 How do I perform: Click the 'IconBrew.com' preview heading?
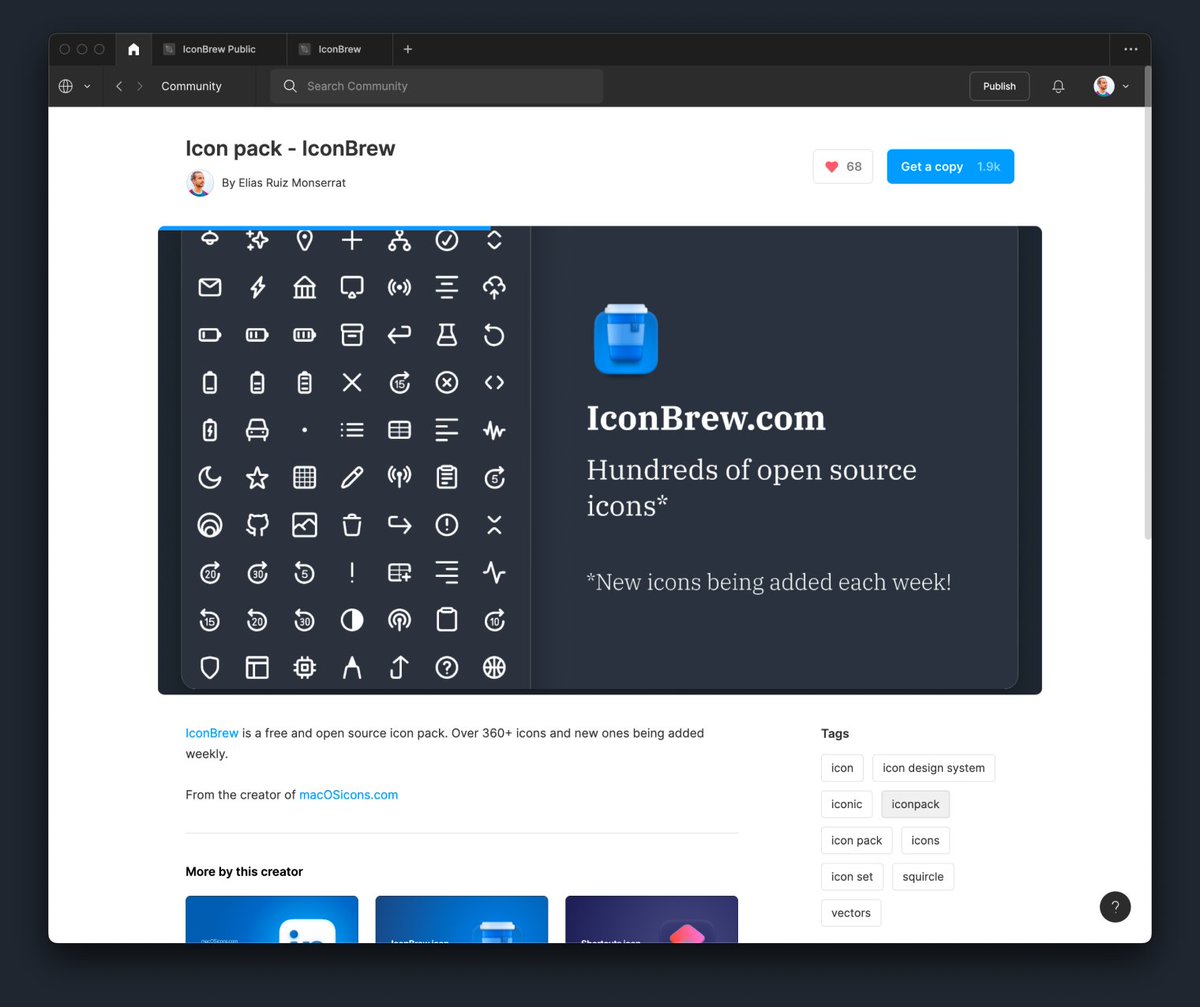point(706,418)
